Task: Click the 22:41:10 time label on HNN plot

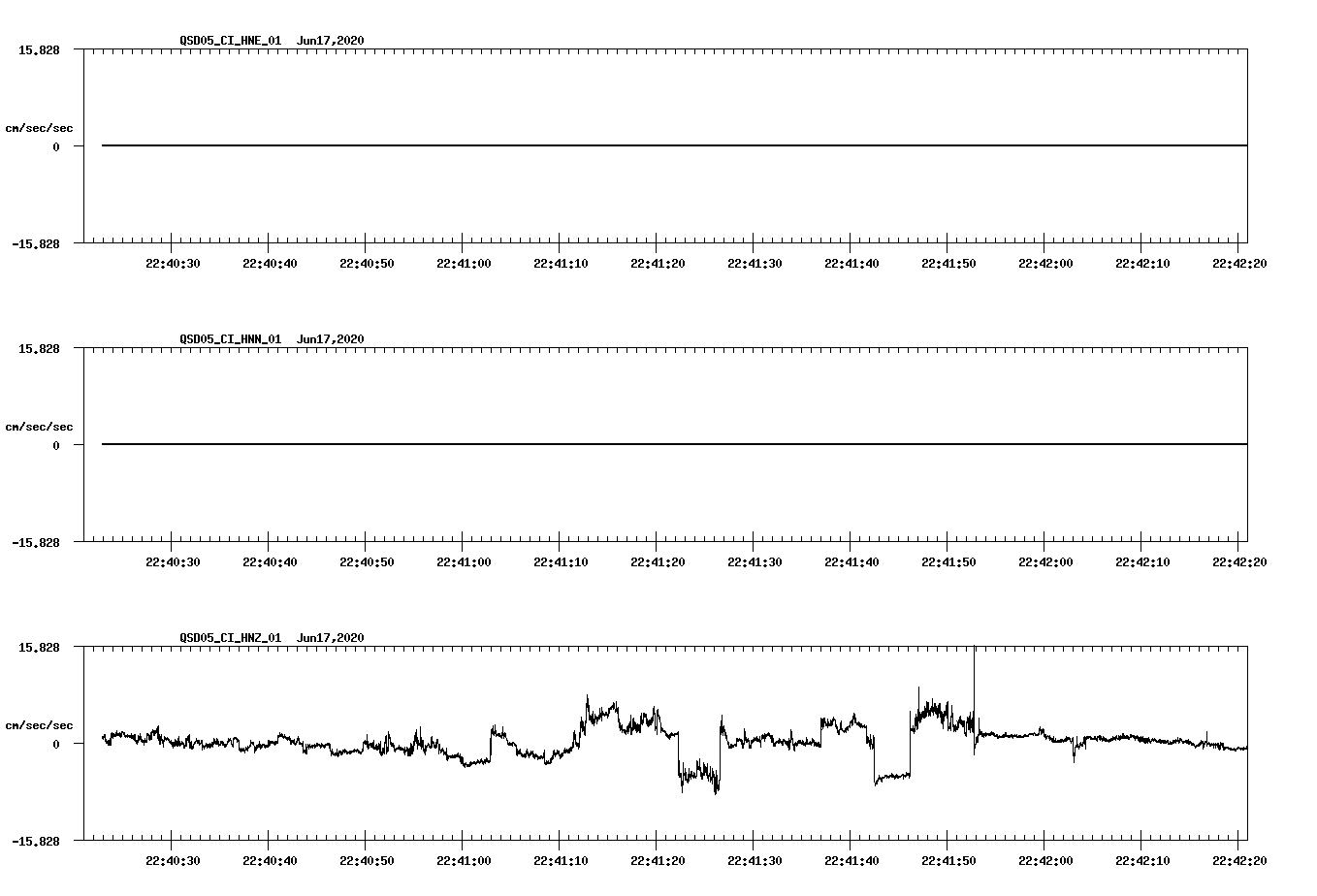Action: pyautogui.click(x=561, y=562)
